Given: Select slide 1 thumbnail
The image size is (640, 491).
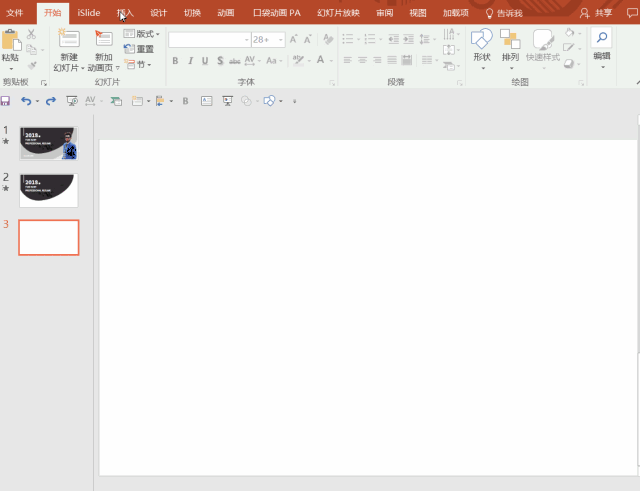Looking at the screenshot, I should (49, 143).
